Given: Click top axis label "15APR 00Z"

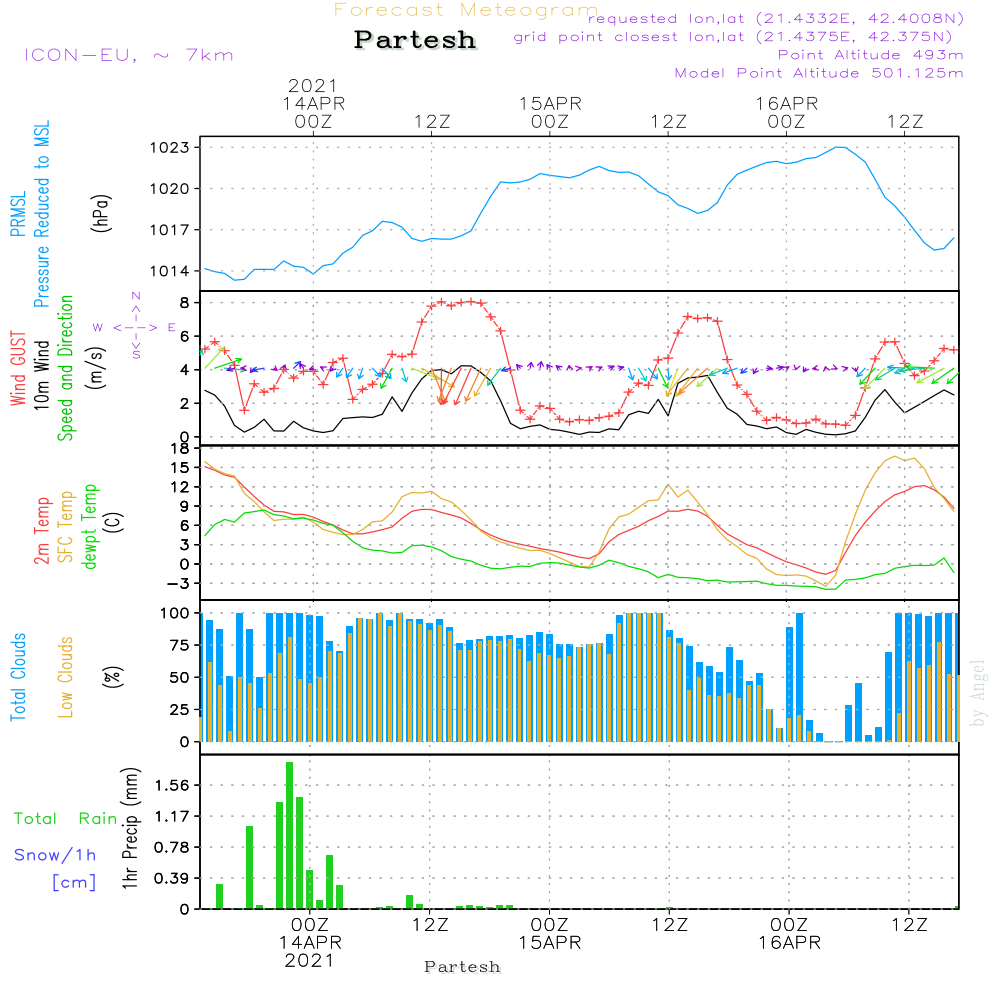Looking at the screenshot, I should [x=550, y=112].
